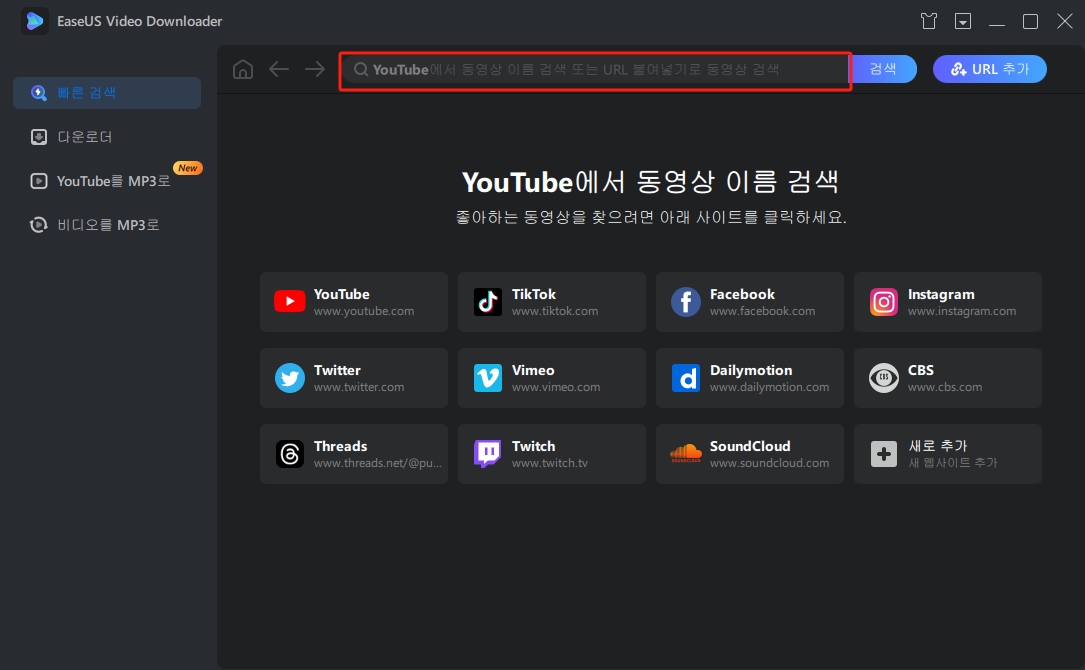This screenshot has height=670, width=1085.
Task: Open the YouTube site shortcut
Action: [x=353, y=302]
